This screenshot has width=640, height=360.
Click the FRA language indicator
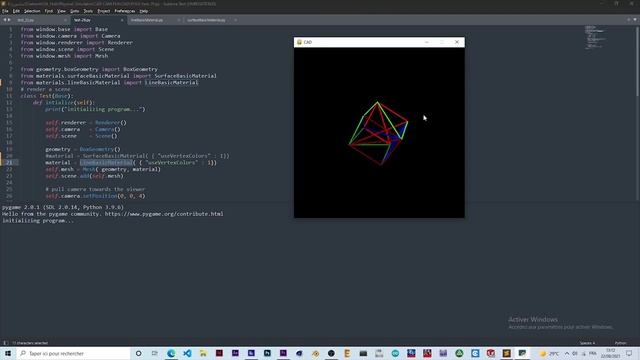click(x=592, y=353)
